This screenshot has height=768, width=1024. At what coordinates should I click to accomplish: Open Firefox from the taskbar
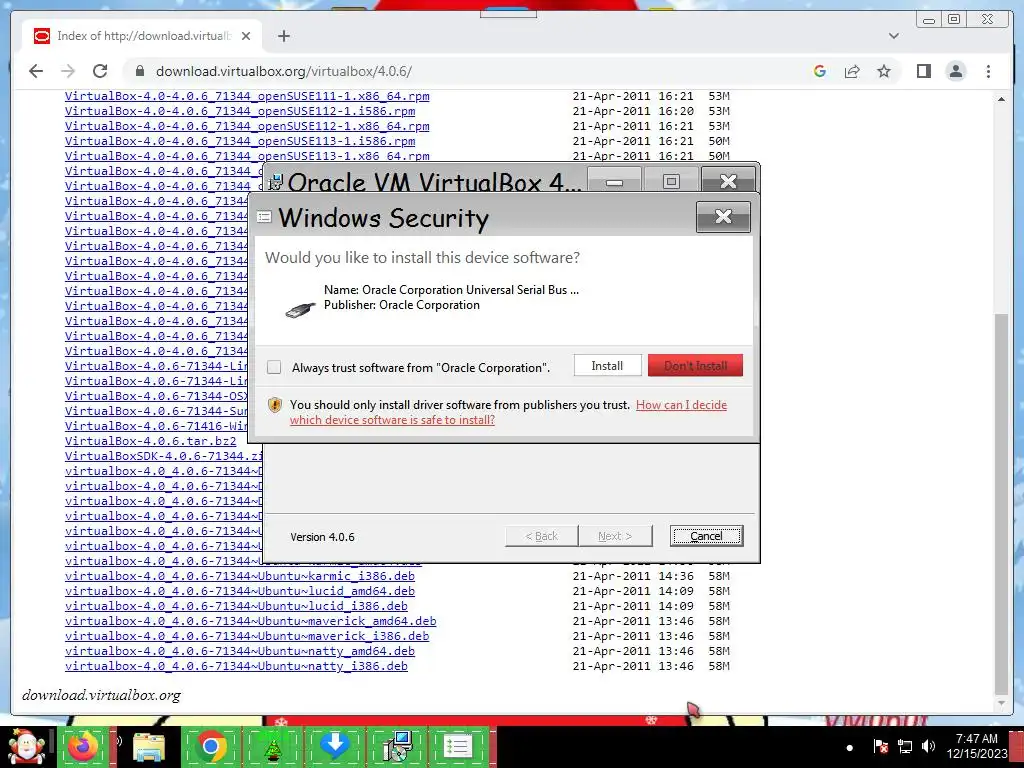83,746
